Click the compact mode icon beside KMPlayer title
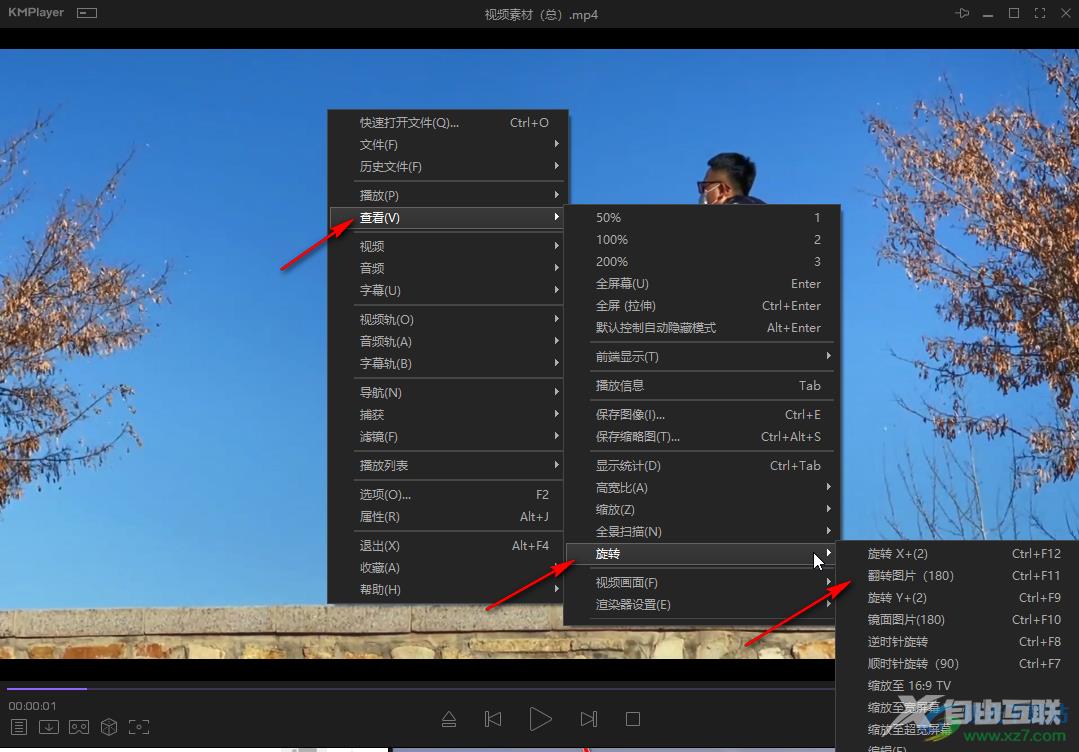Screen dimensions: 1079x752 pos(87,13)
